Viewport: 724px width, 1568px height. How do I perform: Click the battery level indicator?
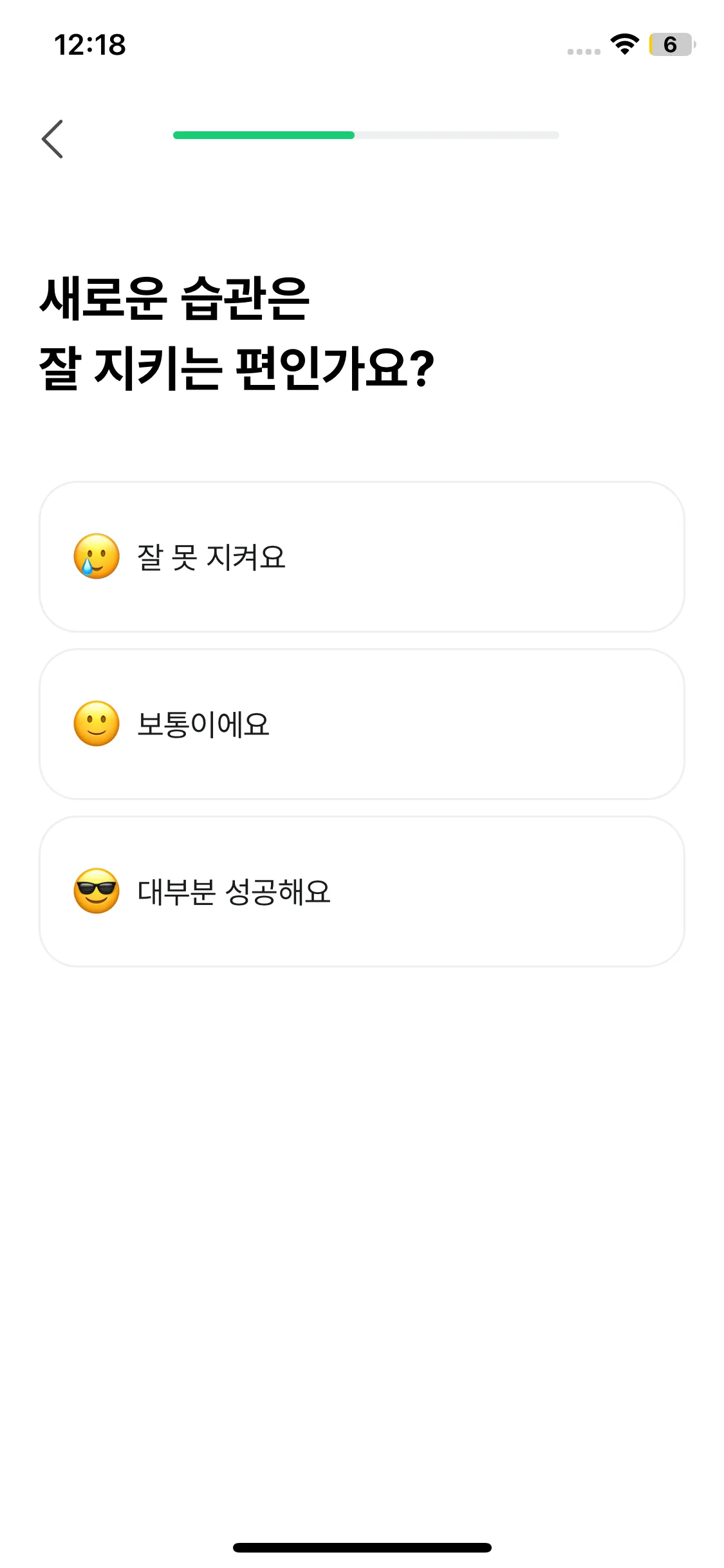(x=671, y=44)
